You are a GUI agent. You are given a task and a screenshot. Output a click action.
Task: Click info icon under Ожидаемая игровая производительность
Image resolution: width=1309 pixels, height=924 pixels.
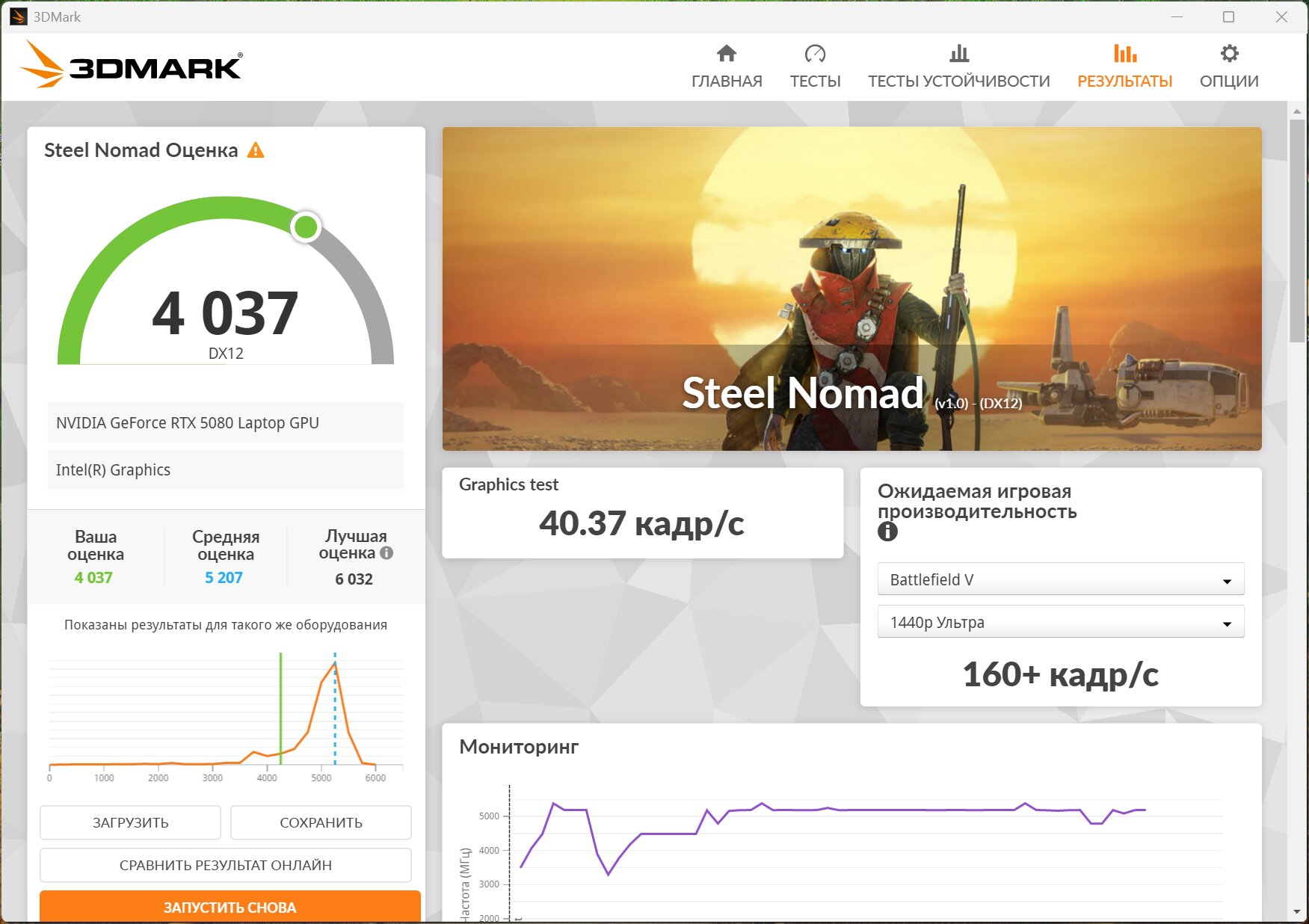click(887, 532)
